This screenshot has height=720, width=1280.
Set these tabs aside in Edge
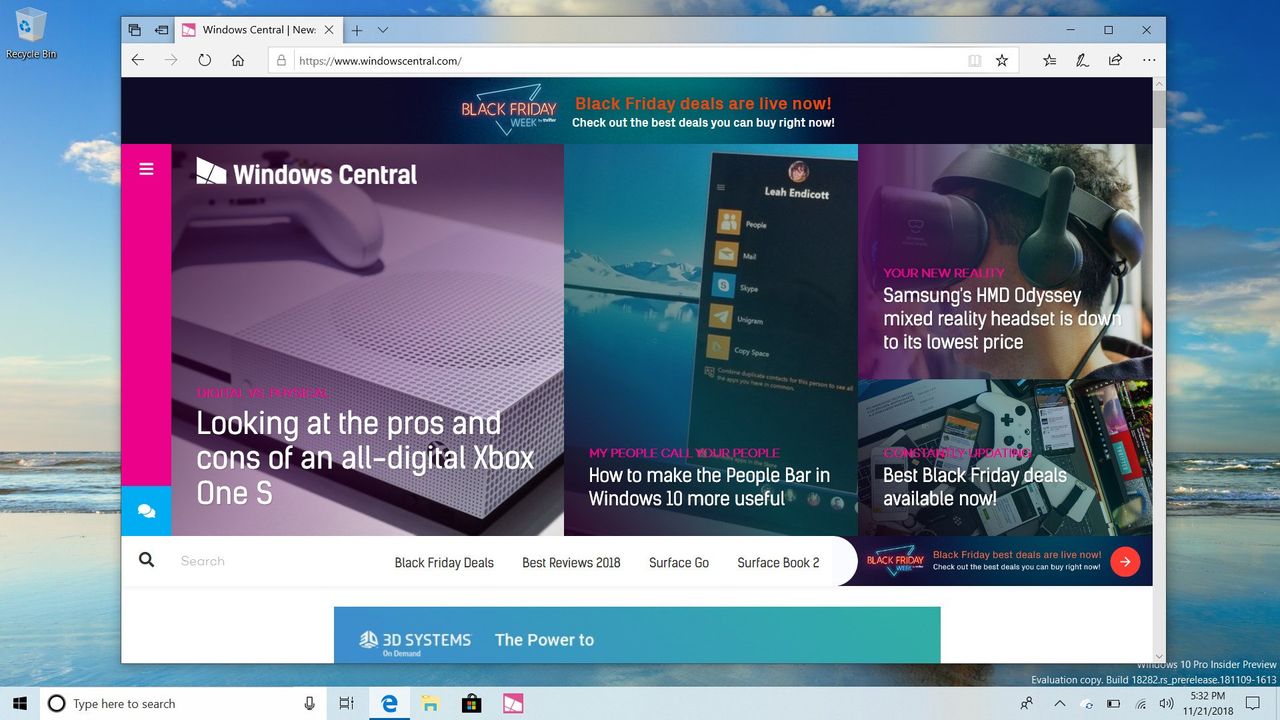(x=161, y=30)
